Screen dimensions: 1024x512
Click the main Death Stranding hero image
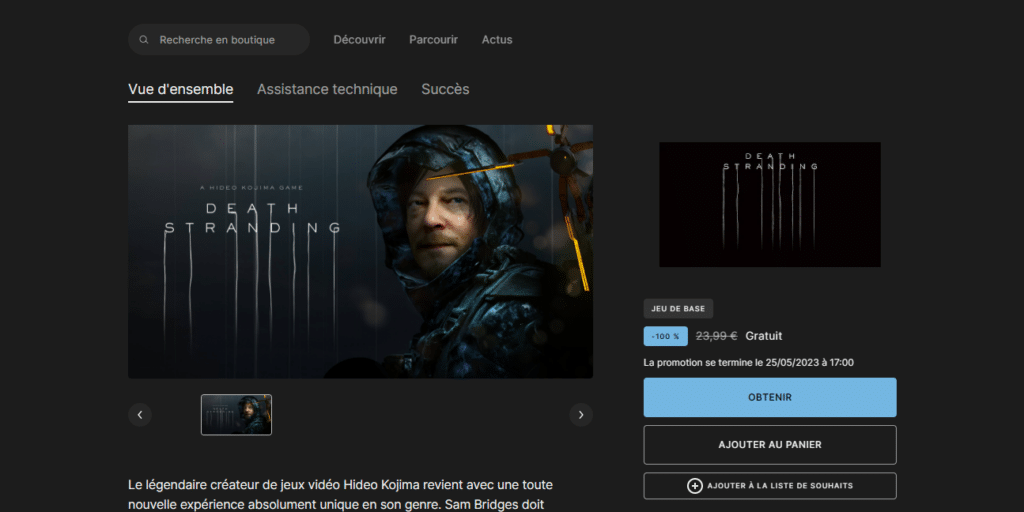click(360, 251)
